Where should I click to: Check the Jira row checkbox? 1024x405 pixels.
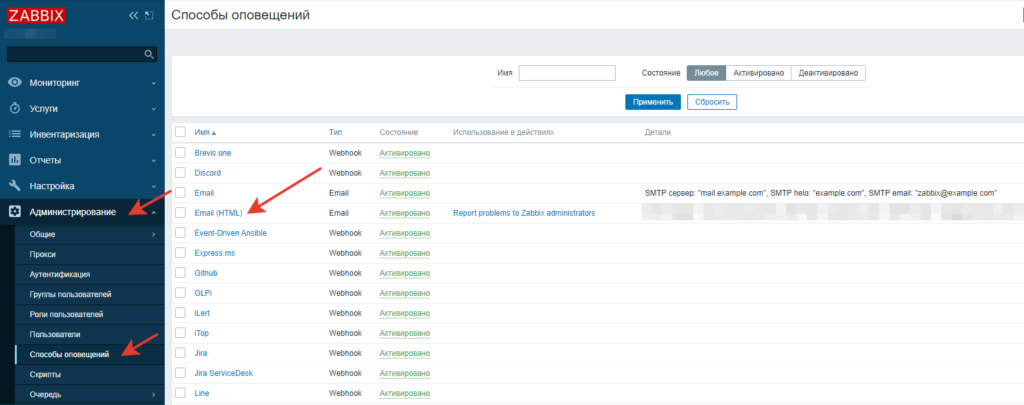(180, 353)
